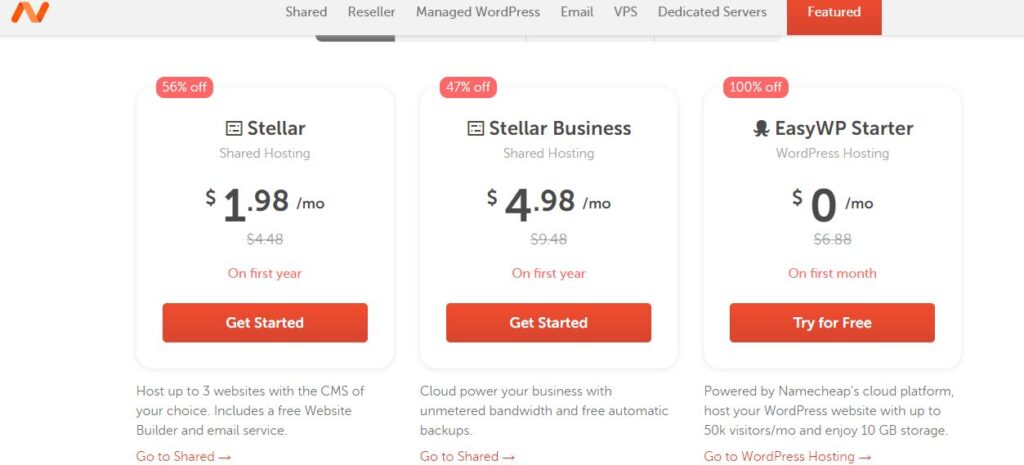Get Started with the Stellar plan
This screenshot has width=1024, height=465.
tap(265, 323)
